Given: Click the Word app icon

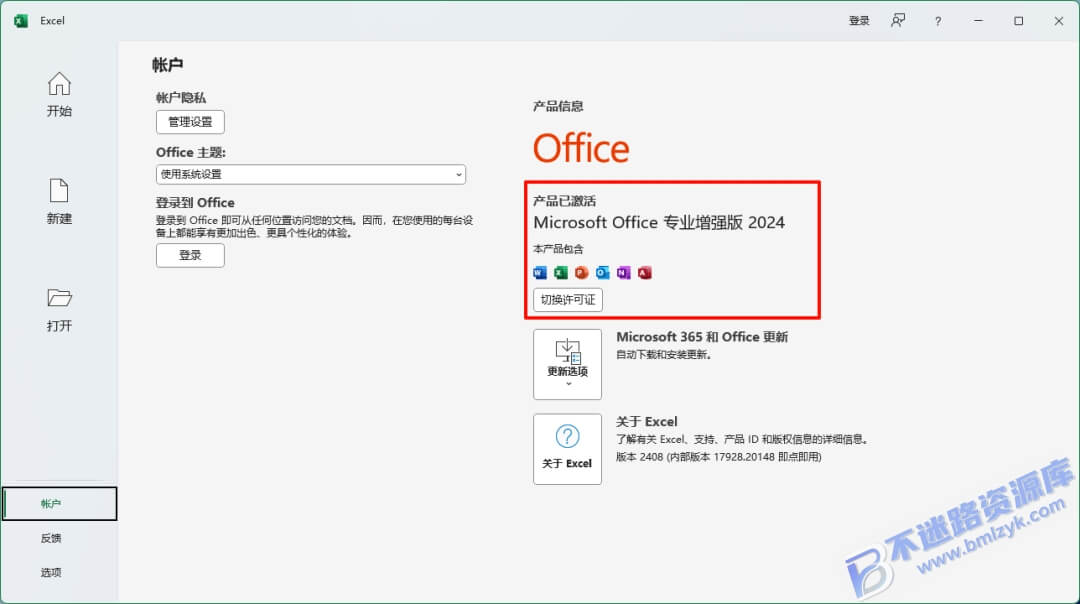Looking at the screenshot, I should [540, 273].
